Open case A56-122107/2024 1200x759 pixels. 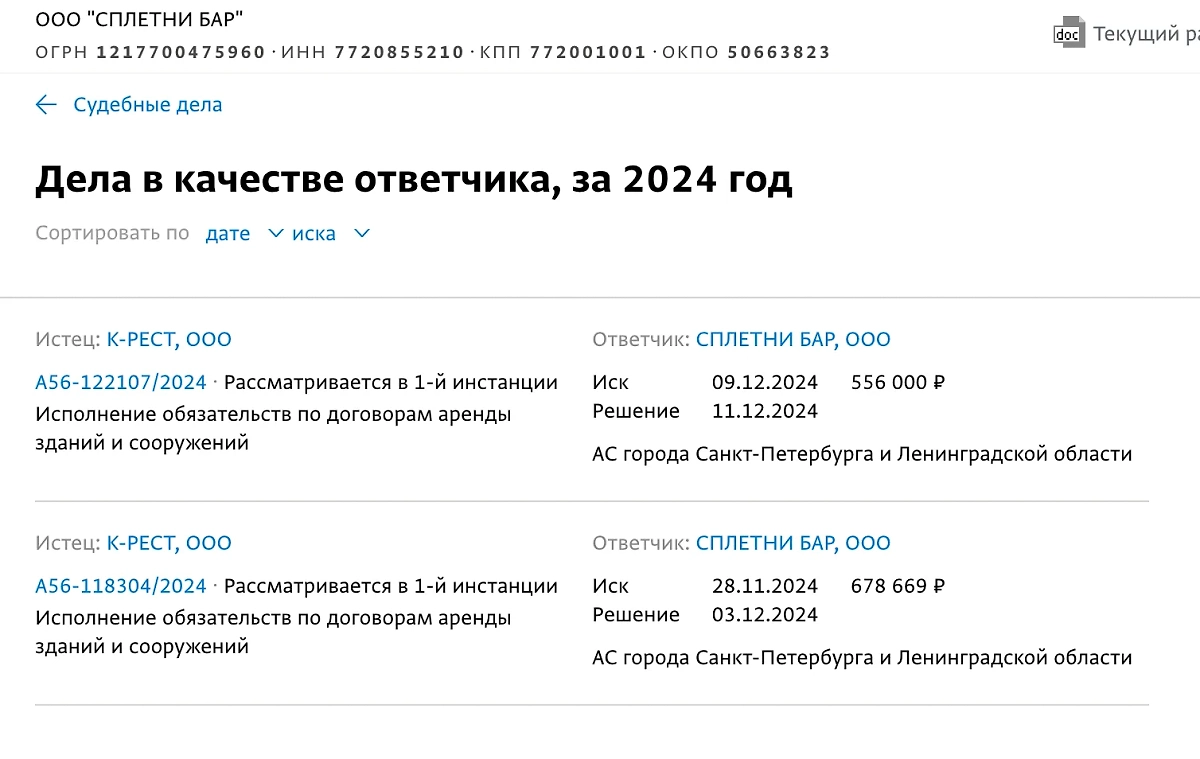[x=120, y=382]
